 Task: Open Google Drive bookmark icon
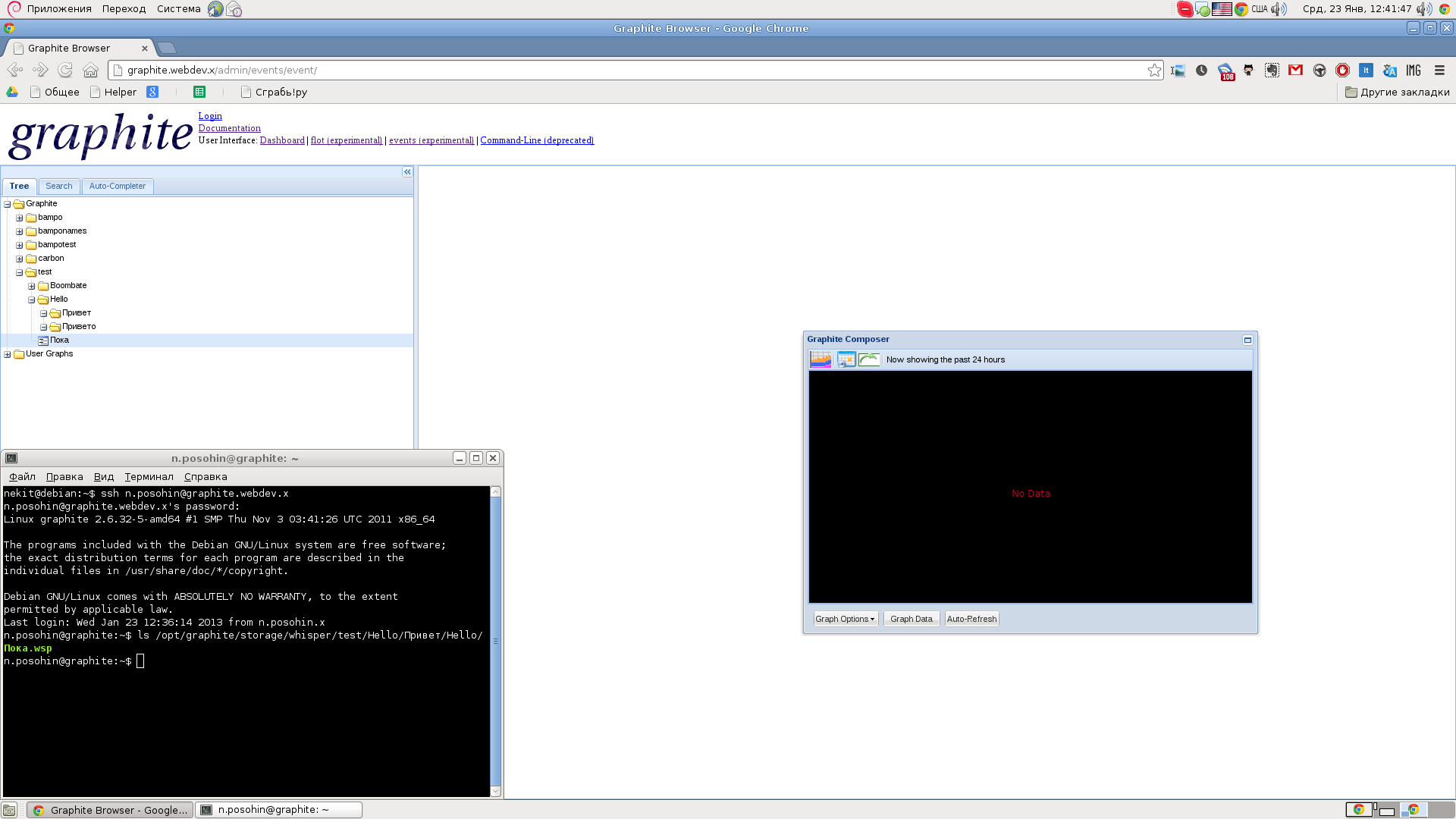(12, 92)
